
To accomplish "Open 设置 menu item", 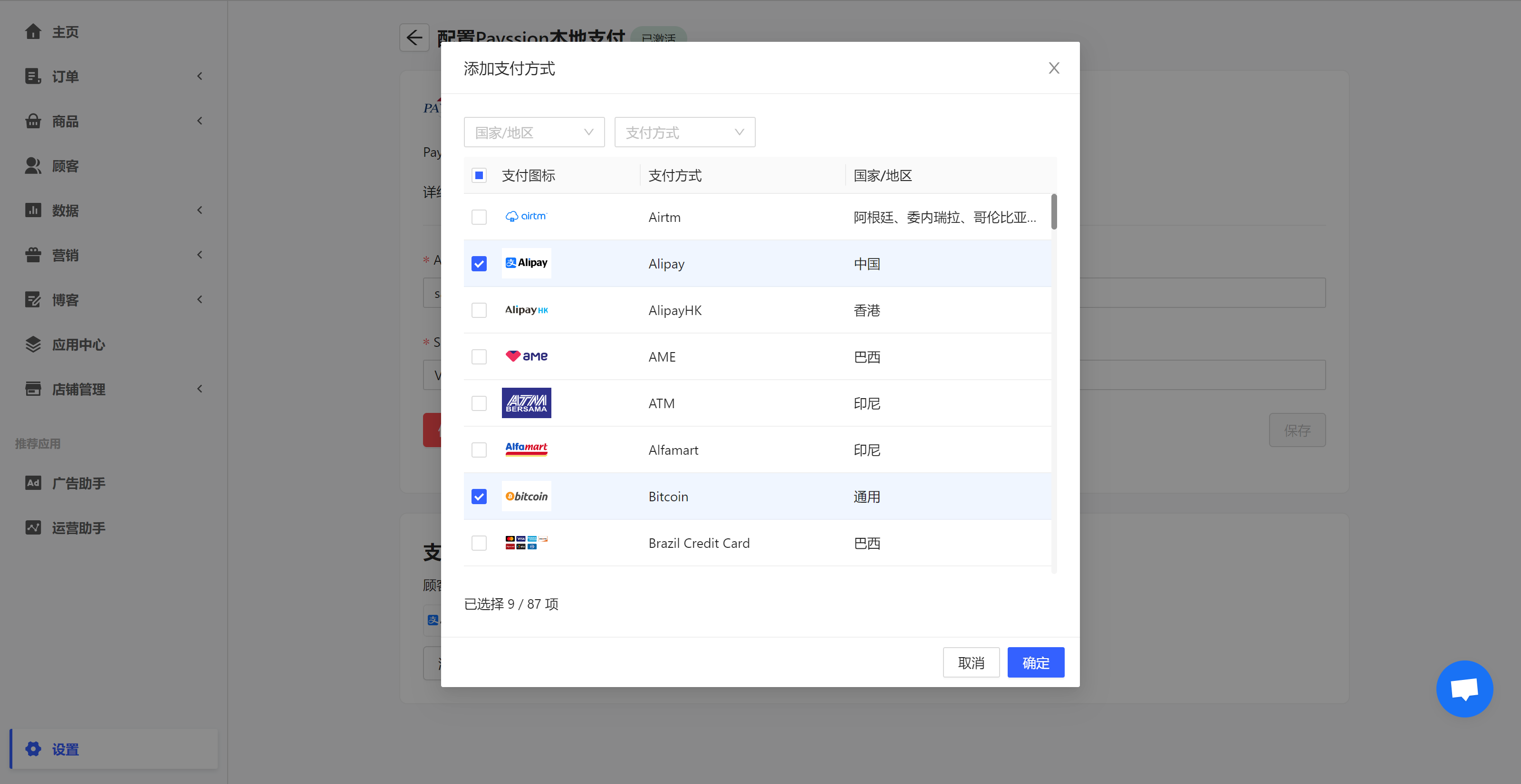I will (x=114, y=749).
